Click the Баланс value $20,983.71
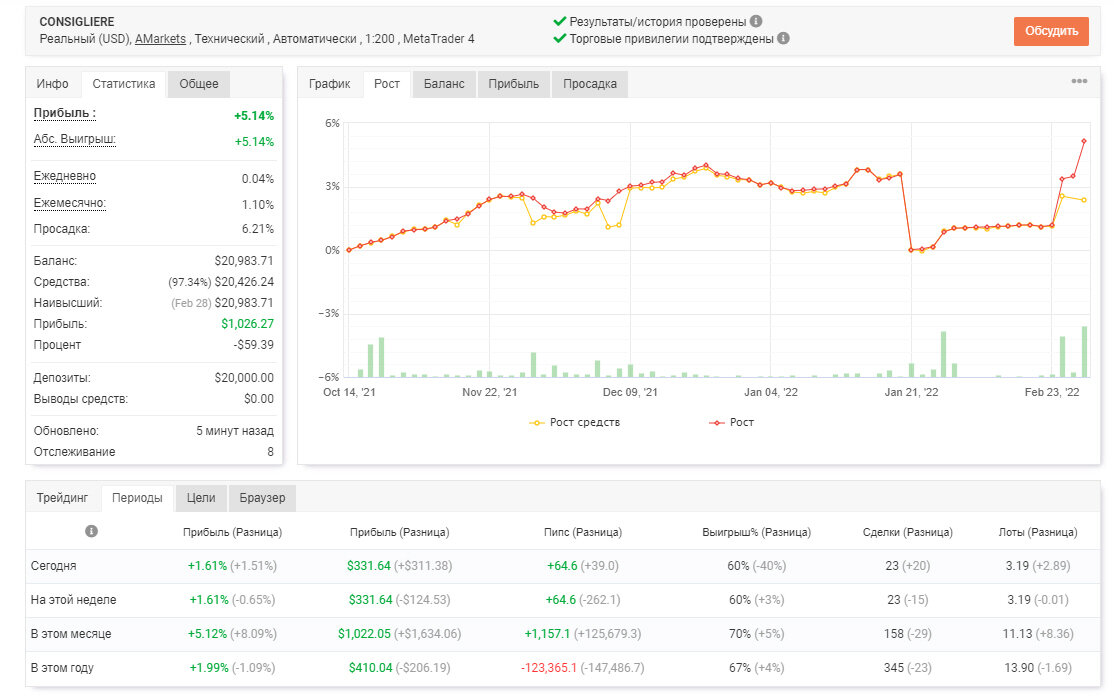Viewport: 1114px width, 698px height. click(244, 261)
